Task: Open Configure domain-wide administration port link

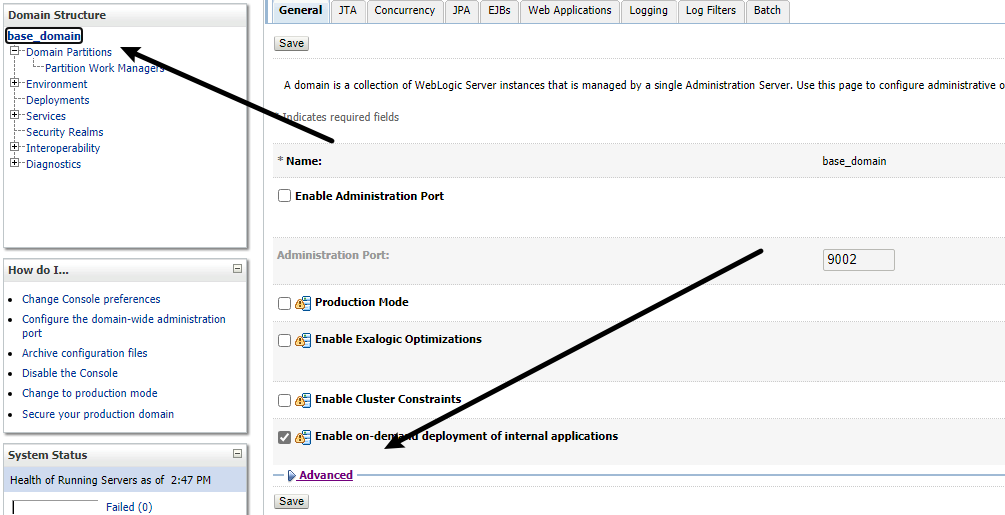Action: pos(124,326)
